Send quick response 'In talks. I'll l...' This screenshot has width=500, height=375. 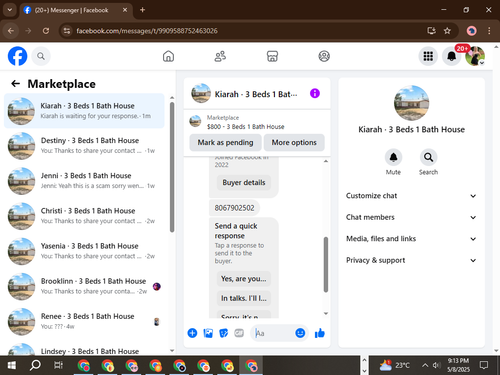[244, 298]
